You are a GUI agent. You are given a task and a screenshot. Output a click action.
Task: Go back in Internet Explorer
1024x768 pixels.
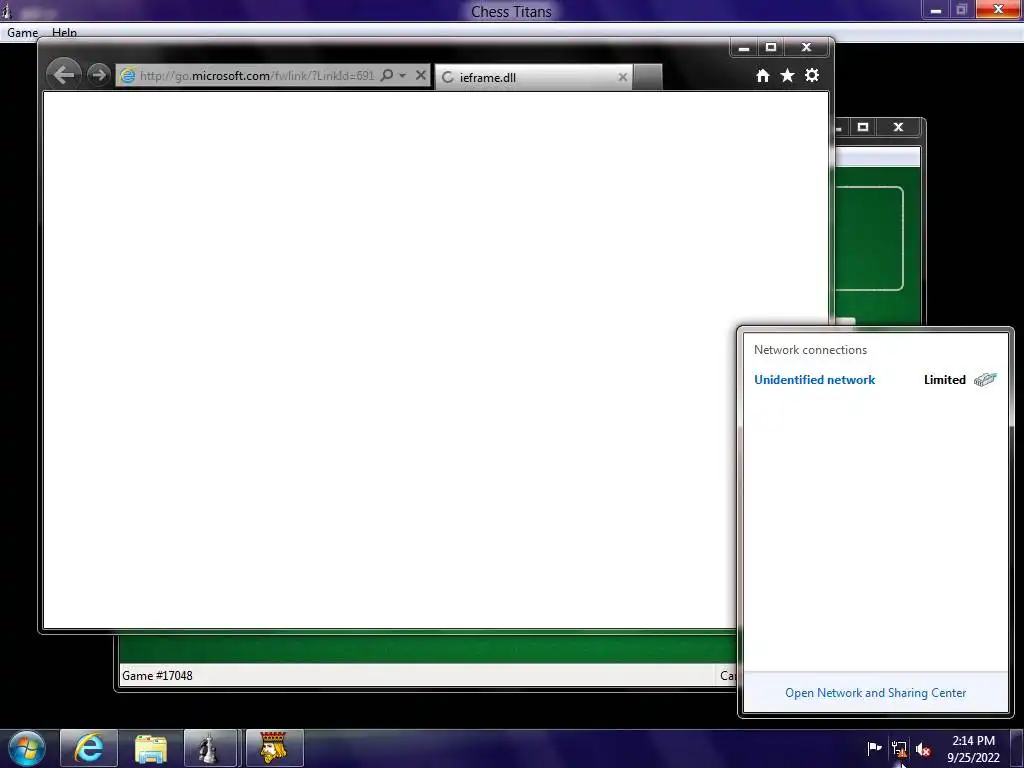(x=63, y=74)
